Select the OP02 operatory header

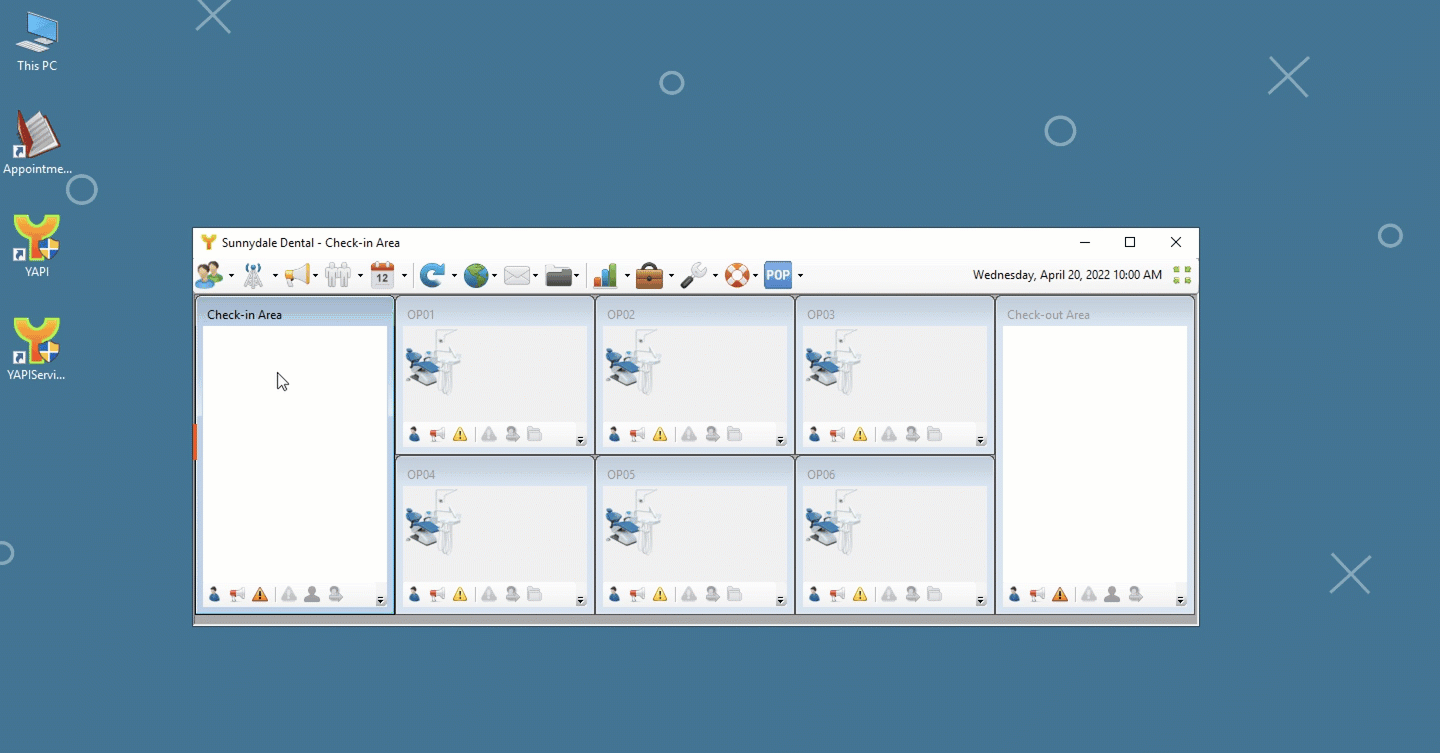695,314
